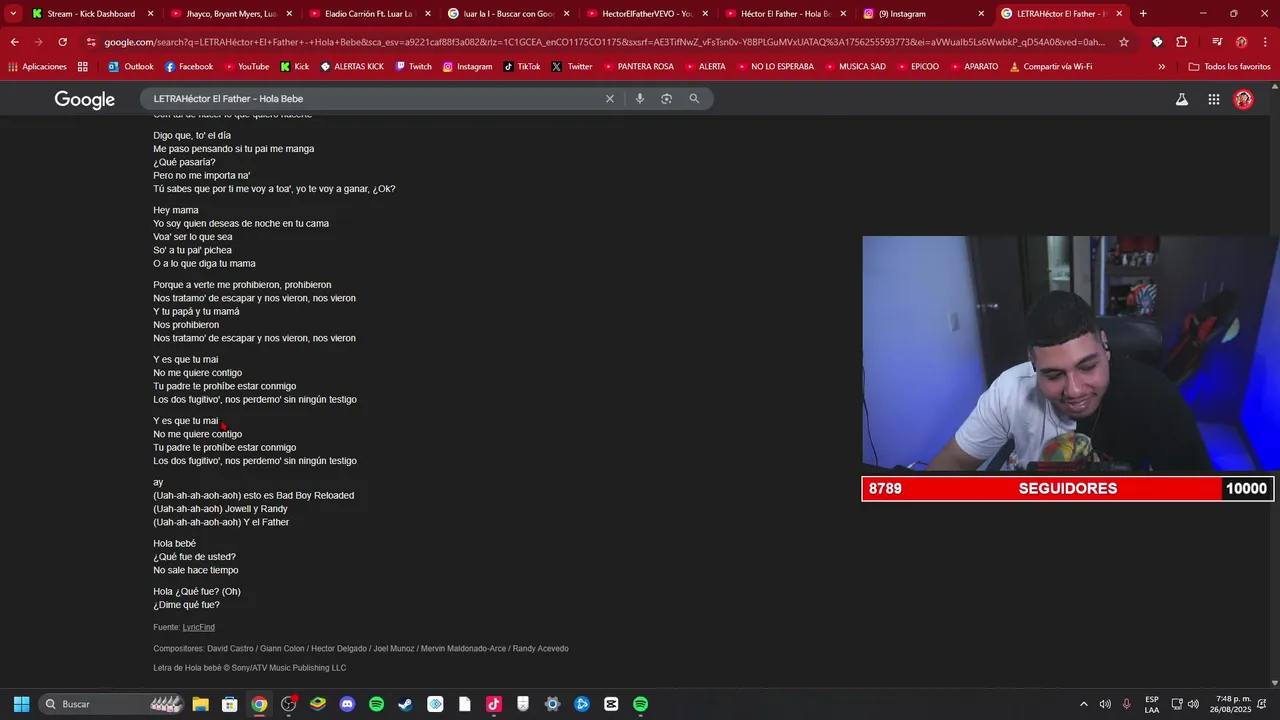Open the Chrome media control button
Image resolution: width=1280 pixels, height=720 pixels.
(1217, 42)
